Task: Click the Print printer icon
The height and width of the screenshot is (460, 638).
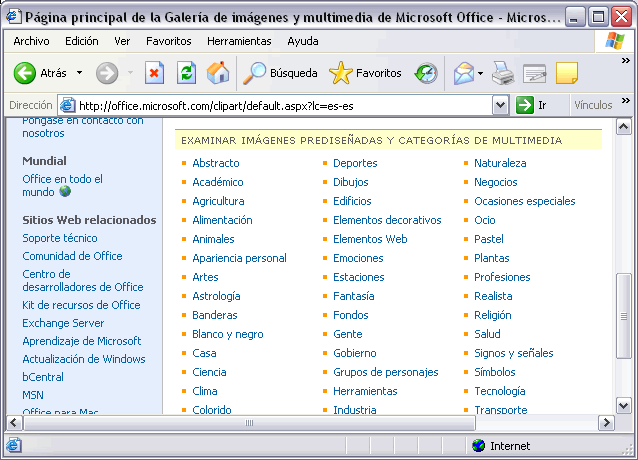Action: click(x=502, y=73)
